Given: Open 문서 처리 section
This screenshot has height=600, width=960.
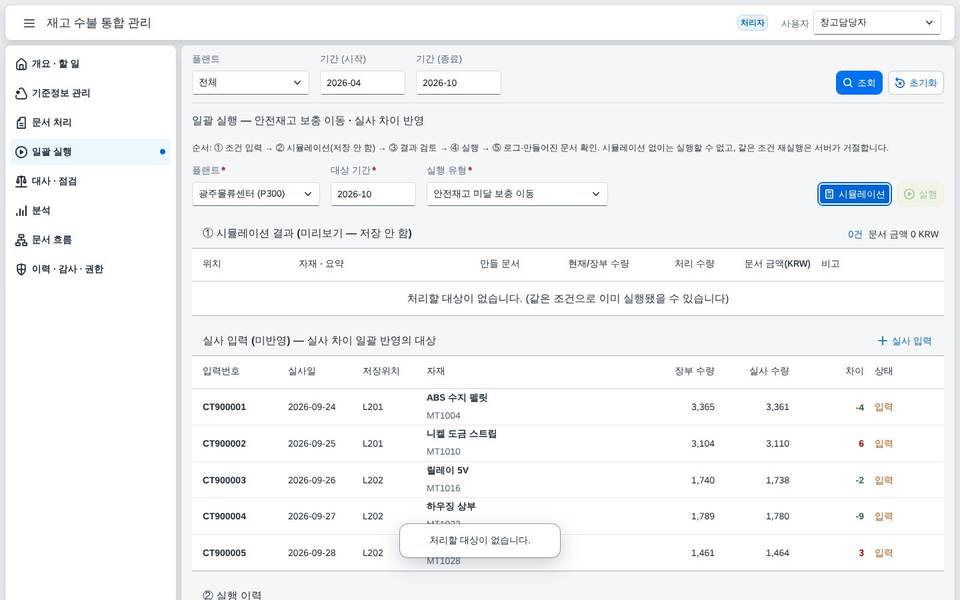Looking at the screenshot, I should (x=90, y=122).
